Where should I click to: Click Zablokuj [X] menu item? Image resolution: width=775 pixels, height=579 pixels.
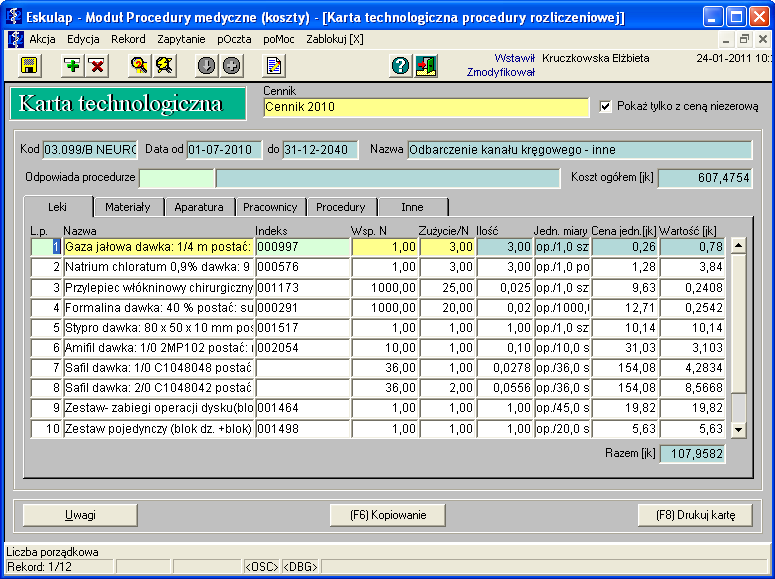335,39
